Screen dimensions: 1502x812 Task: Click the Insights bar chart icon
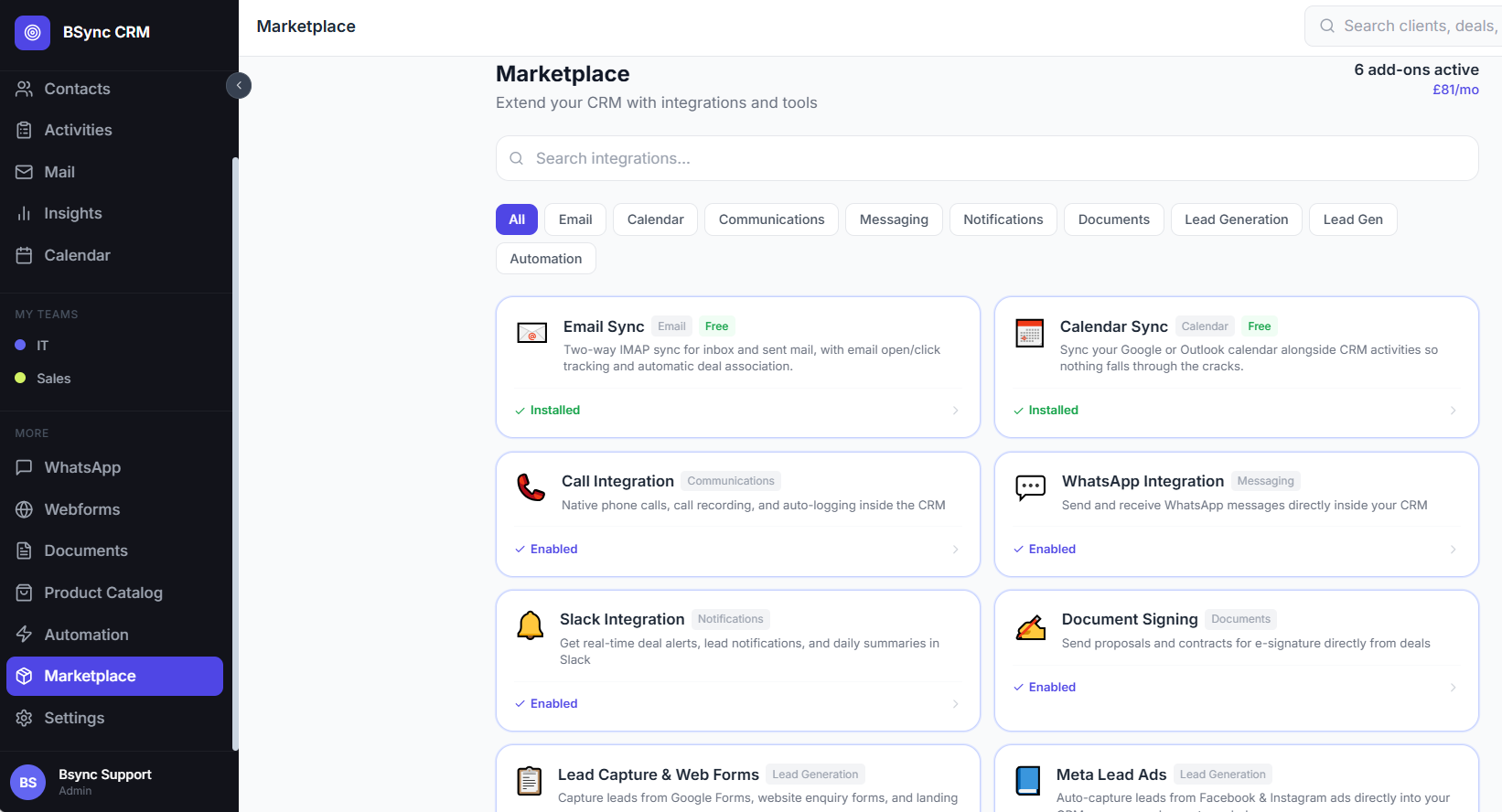[x=24, y=213]
